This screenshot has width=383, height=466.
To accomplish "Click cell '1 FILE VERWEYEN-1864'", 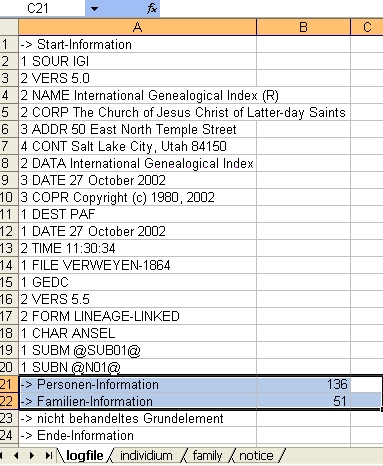I will 137,265.
